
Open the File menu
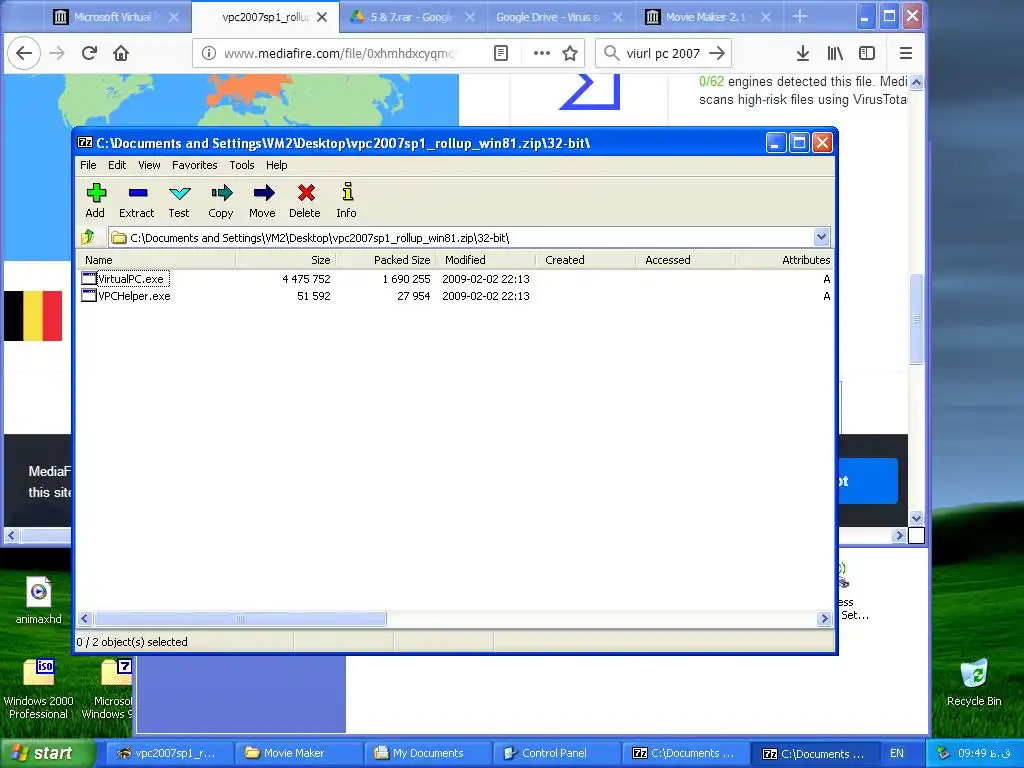point(88,165)
